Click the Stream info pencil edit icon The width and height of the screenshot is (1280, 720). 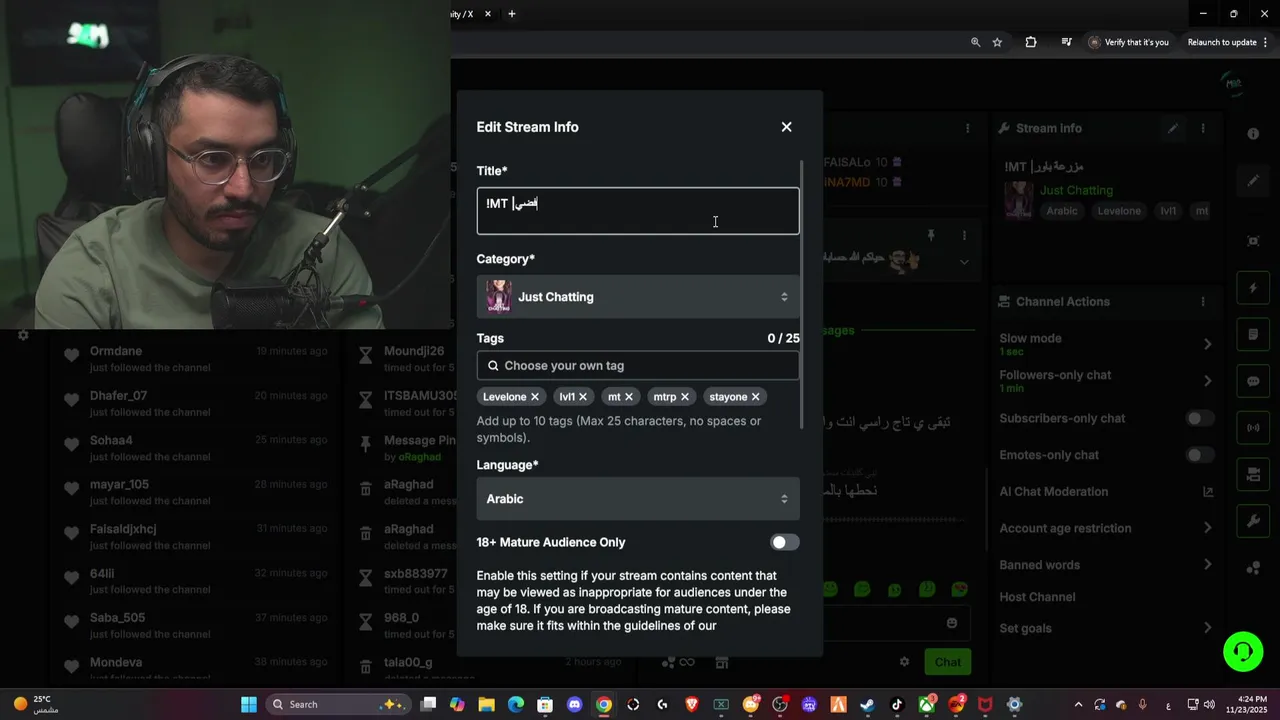[x=1173, y=128]
